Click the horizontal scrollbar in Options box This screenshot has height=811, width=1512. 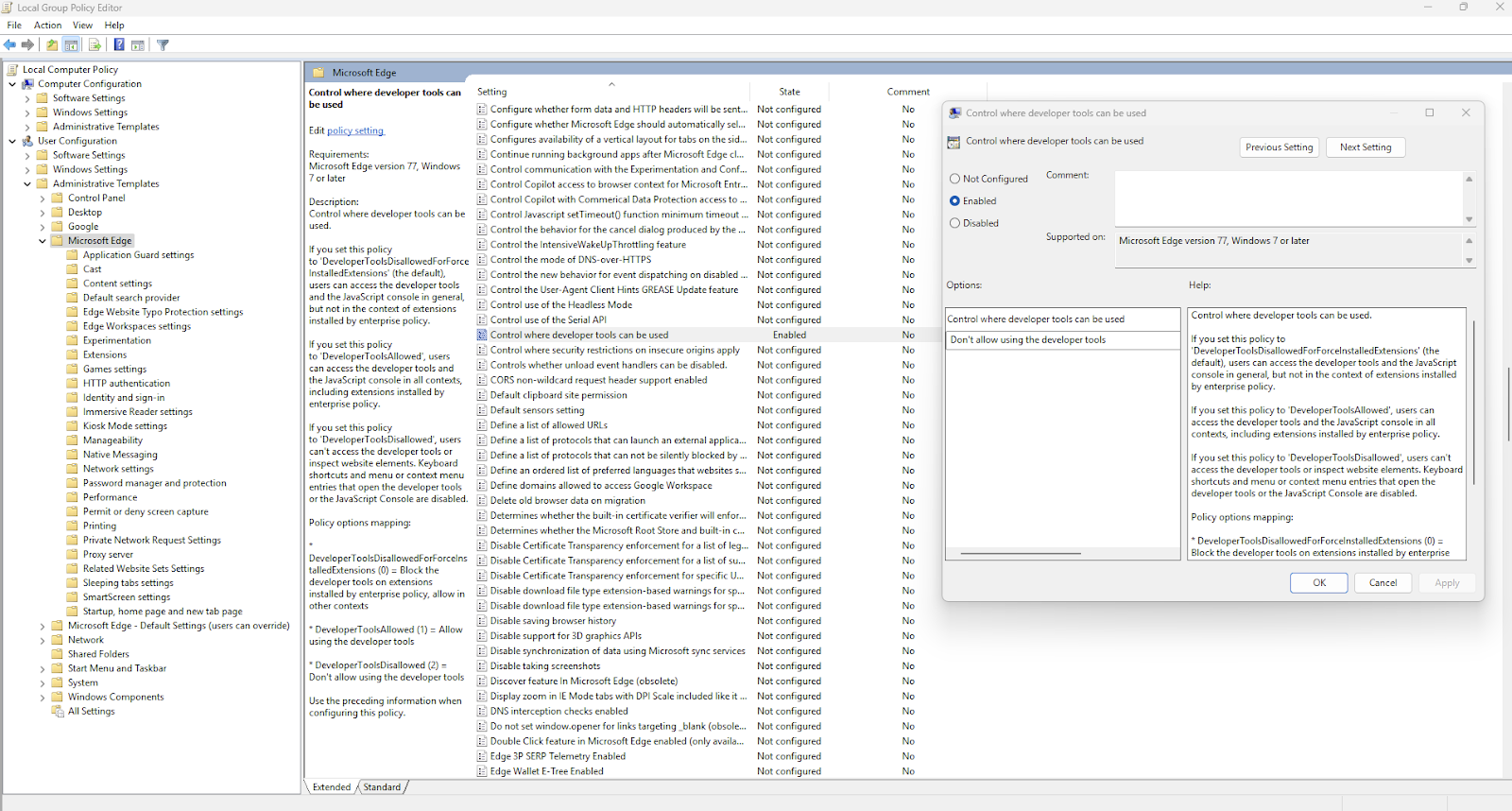pos(1021,554)
